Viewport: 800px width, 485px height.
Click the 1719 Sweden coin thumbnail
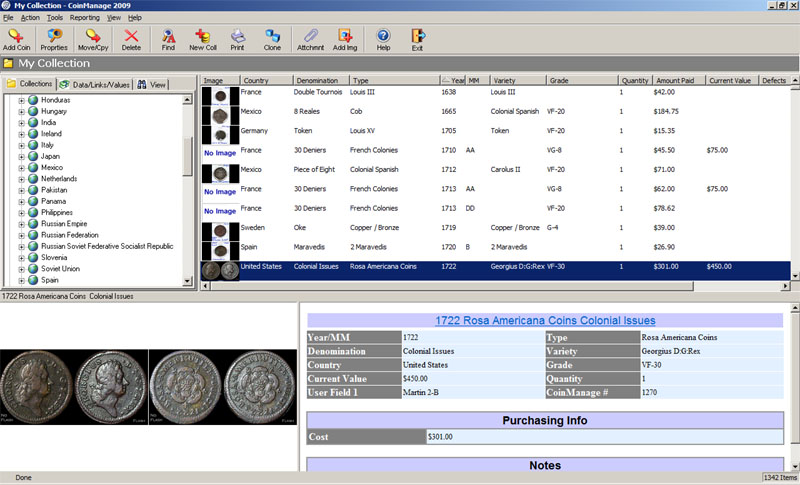point(220,232)
